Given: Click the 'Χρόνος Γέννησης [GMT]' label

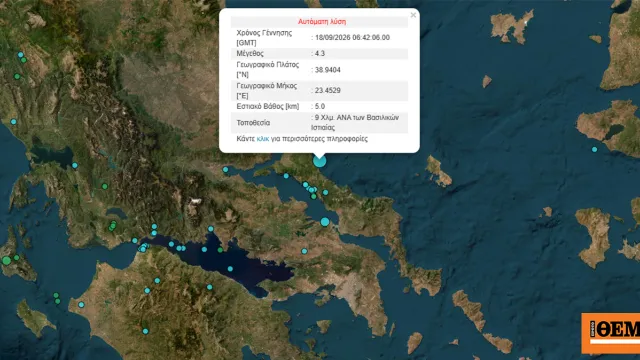Looking at the screenshot, I should pos(264,38).
